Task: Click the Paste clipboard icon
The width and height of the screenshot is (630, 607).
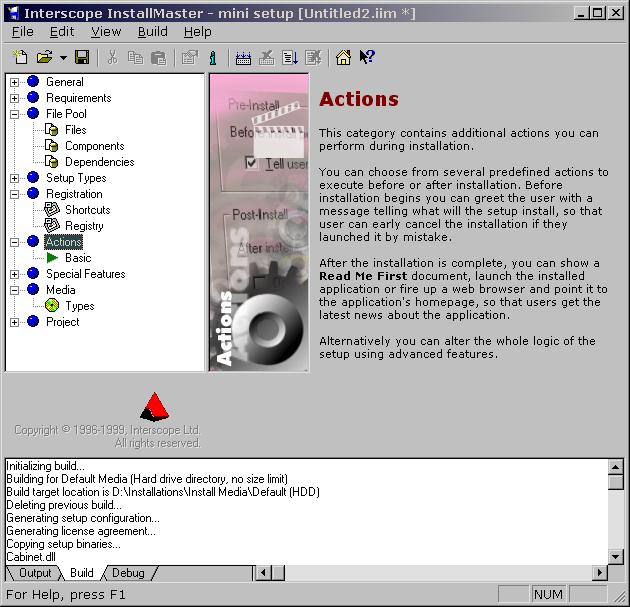Action: 158,57
